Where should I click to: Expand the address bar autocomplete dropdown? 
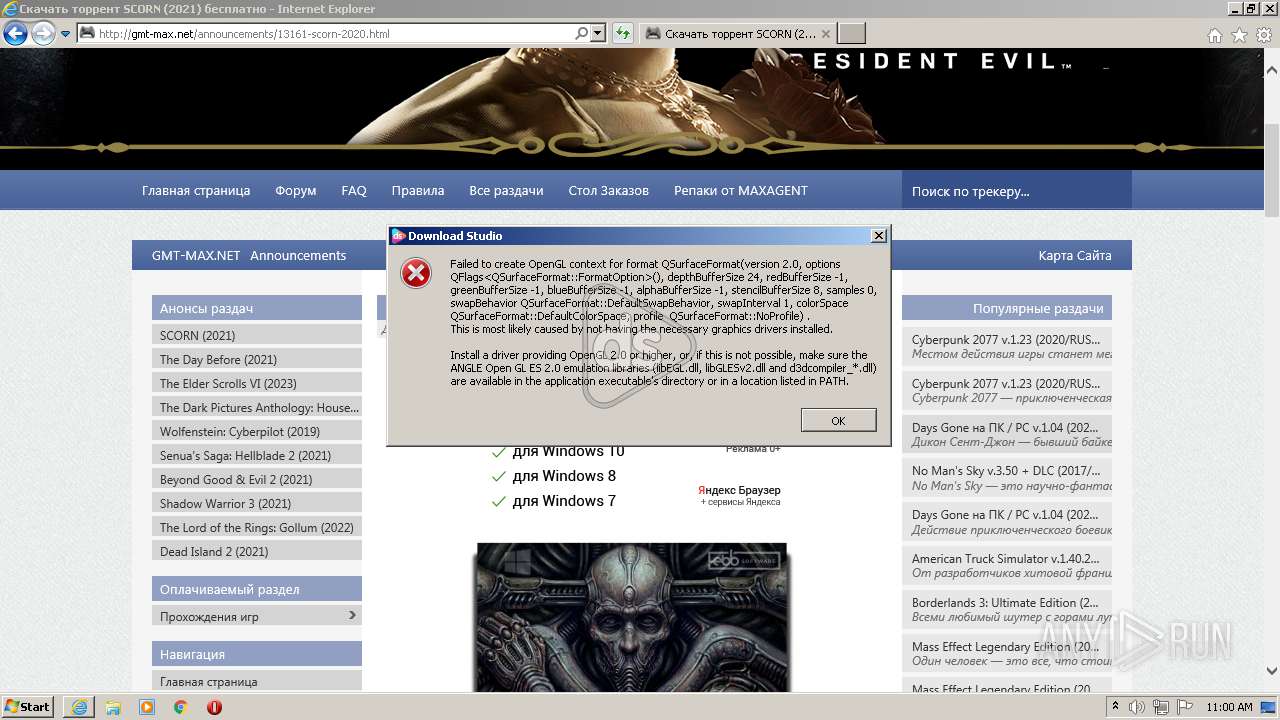(x=598, y=34)
